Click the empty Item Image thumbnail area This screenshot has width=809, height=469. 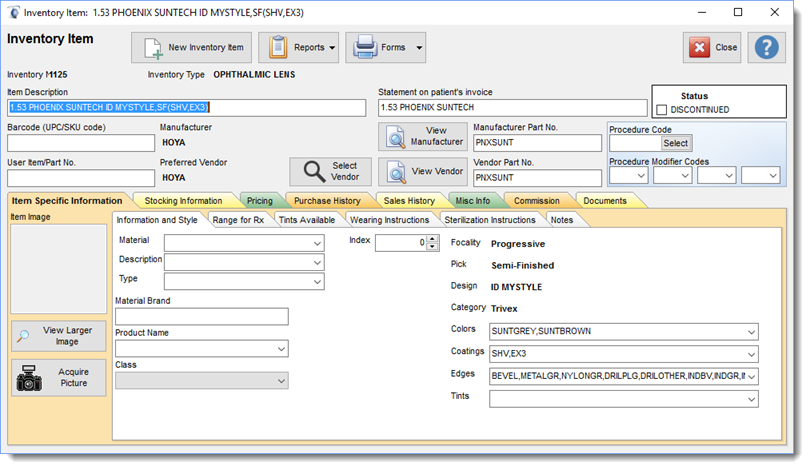coord(59,269)
